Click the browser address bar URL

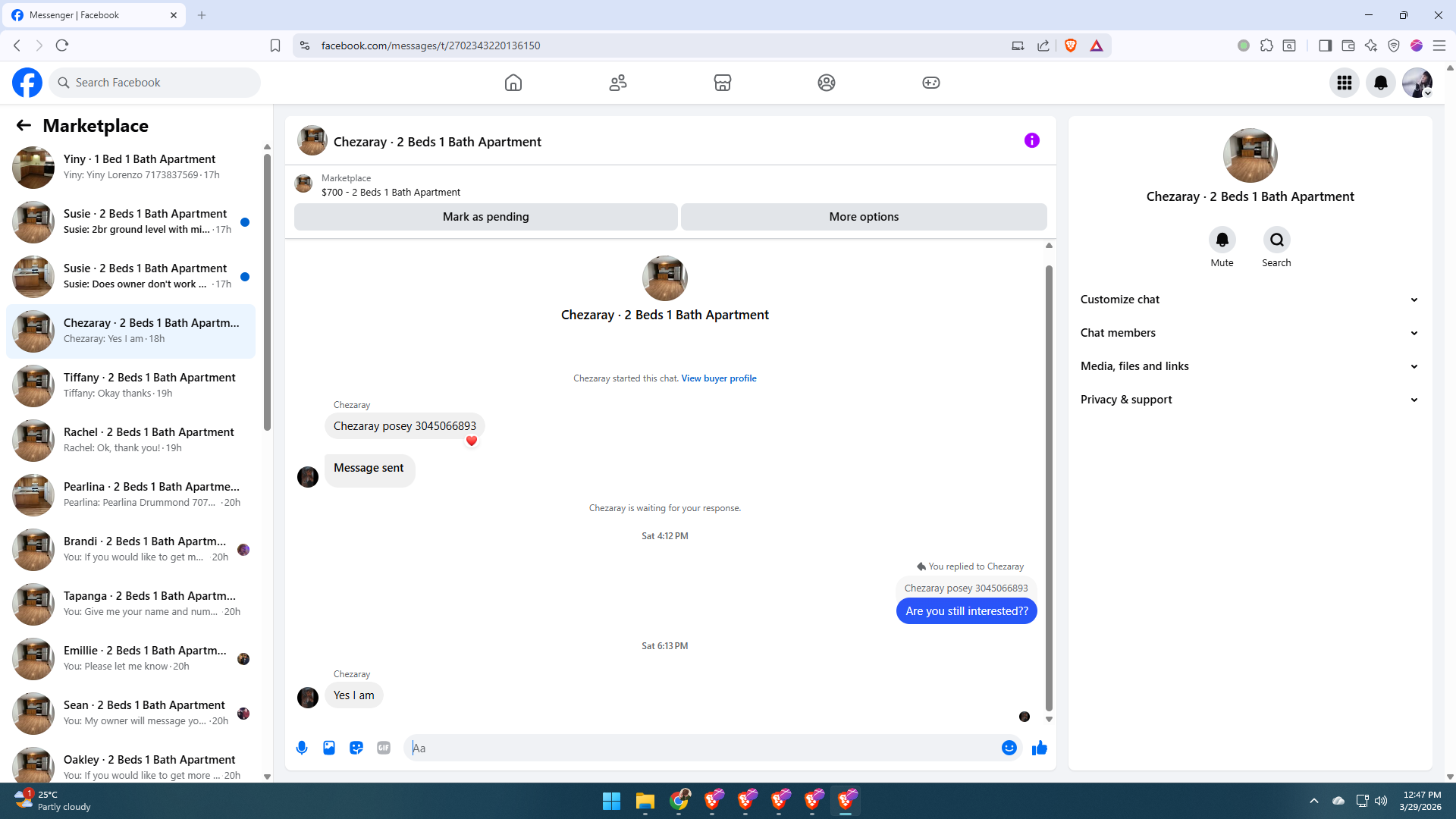click(431, 45)
